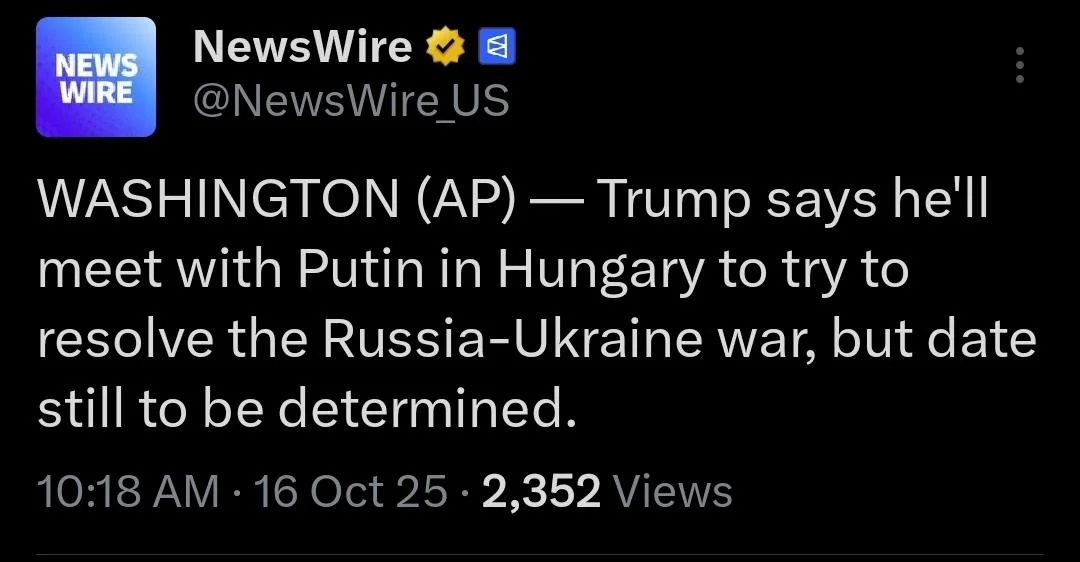Open the NewsWire profile avatar
The height and width of the screenshot is (562, 1080).
pos(96,77)
